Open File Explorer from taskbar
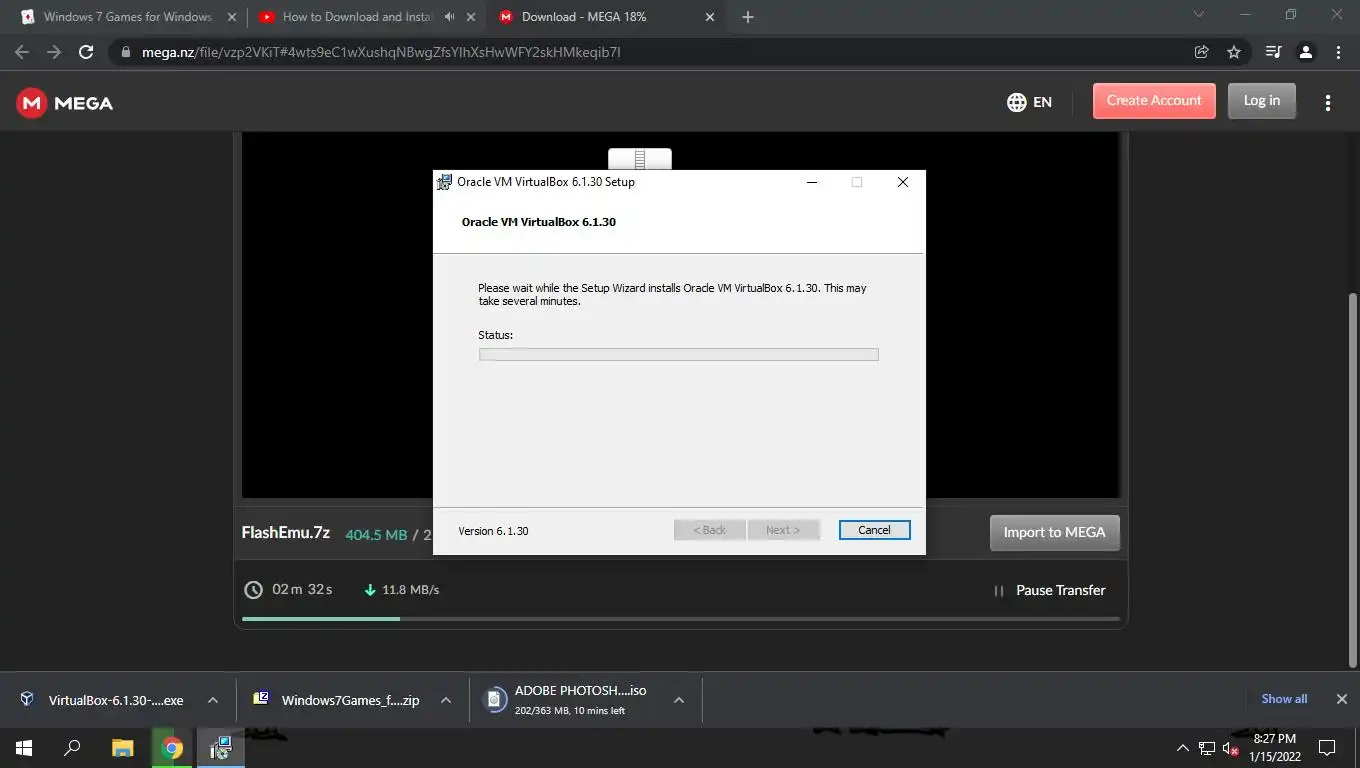1360x768 pixels. coord(122,748)
